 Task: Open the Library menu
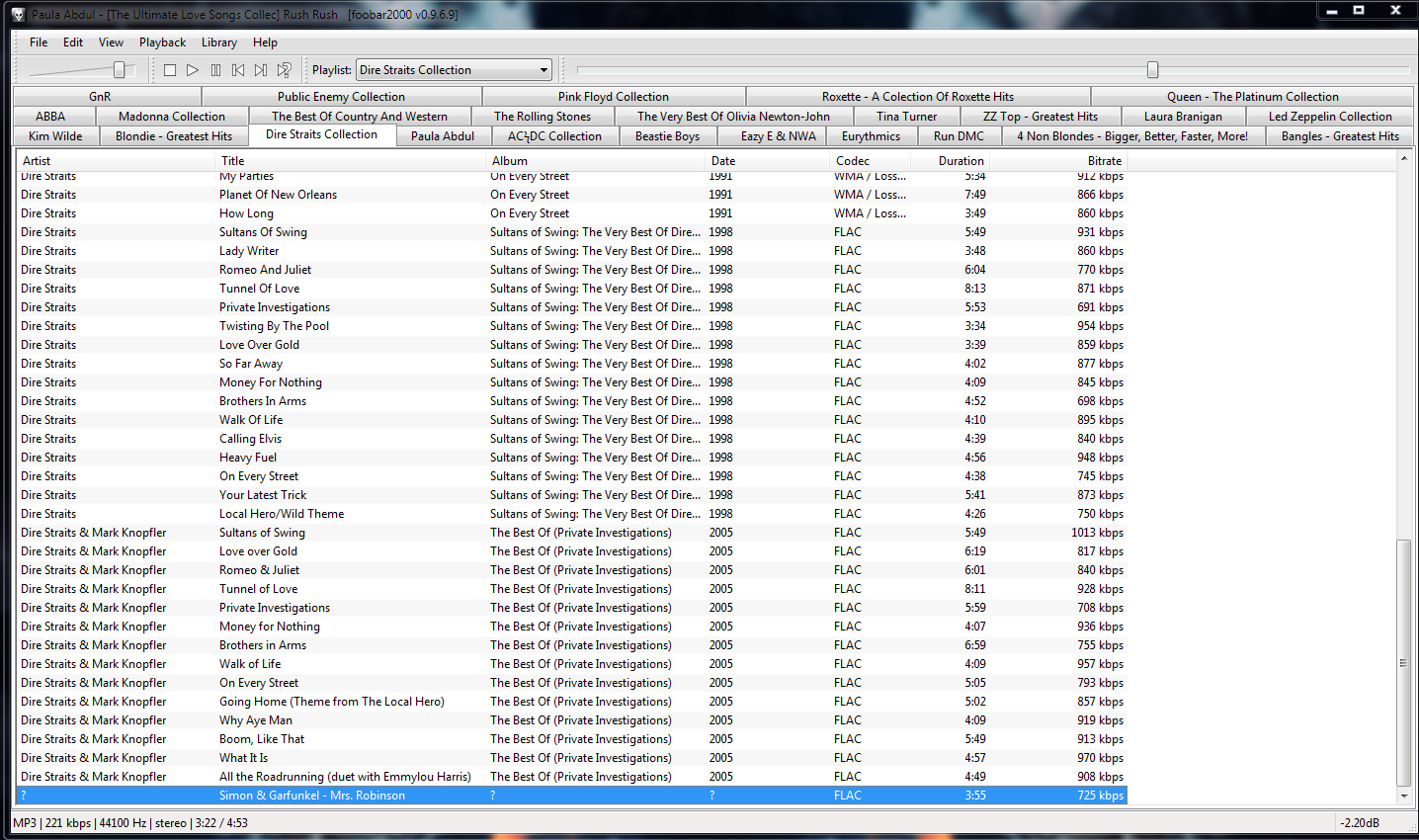pos(219,42)
